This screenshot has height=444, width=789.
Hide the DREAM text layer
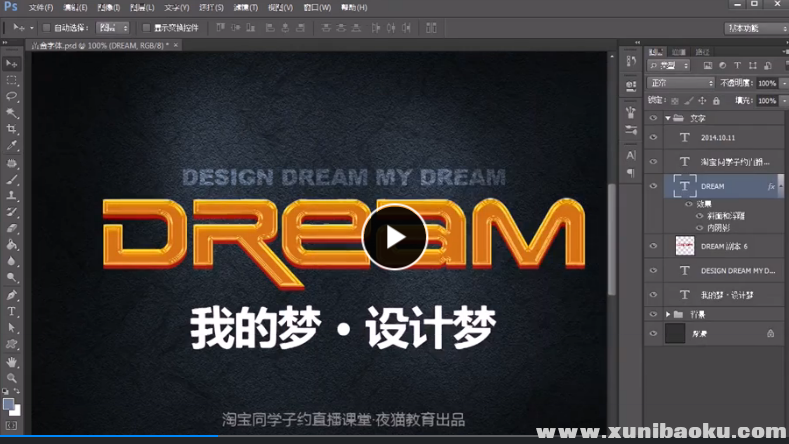point(654,186)
